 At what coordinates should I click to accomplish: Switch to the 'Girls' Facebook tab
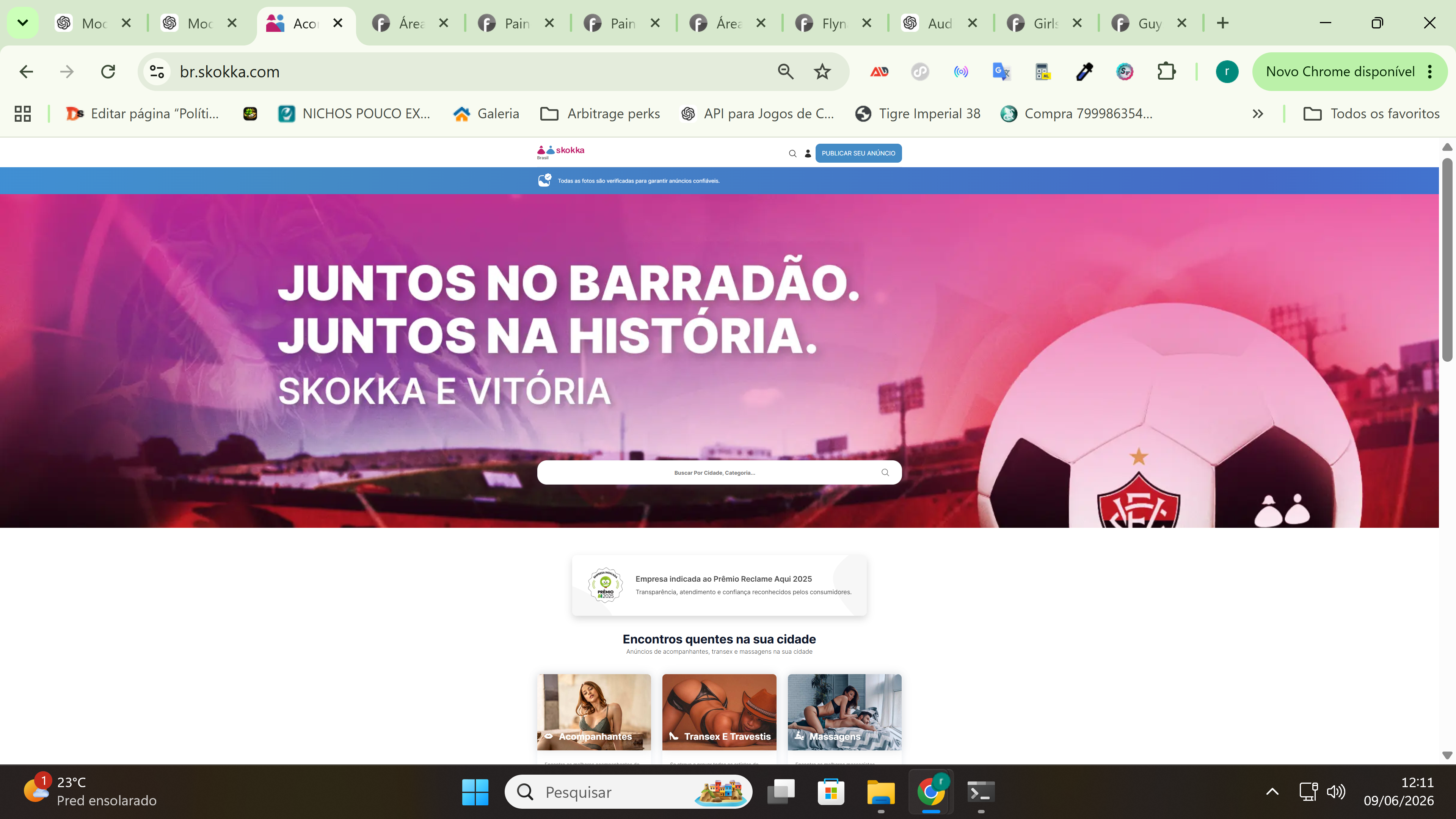coord(1045,23)
